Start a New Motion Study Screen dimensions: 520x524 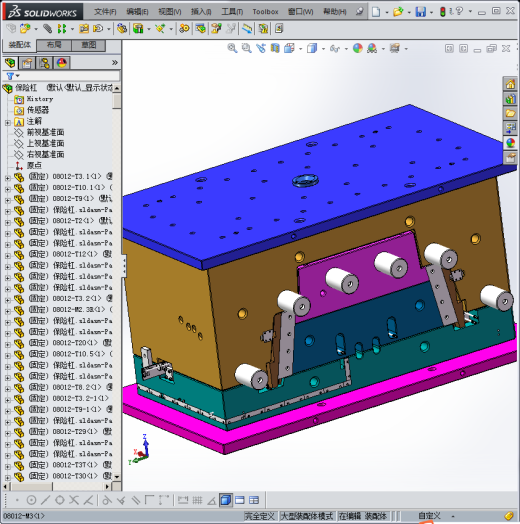click(183, 29)
